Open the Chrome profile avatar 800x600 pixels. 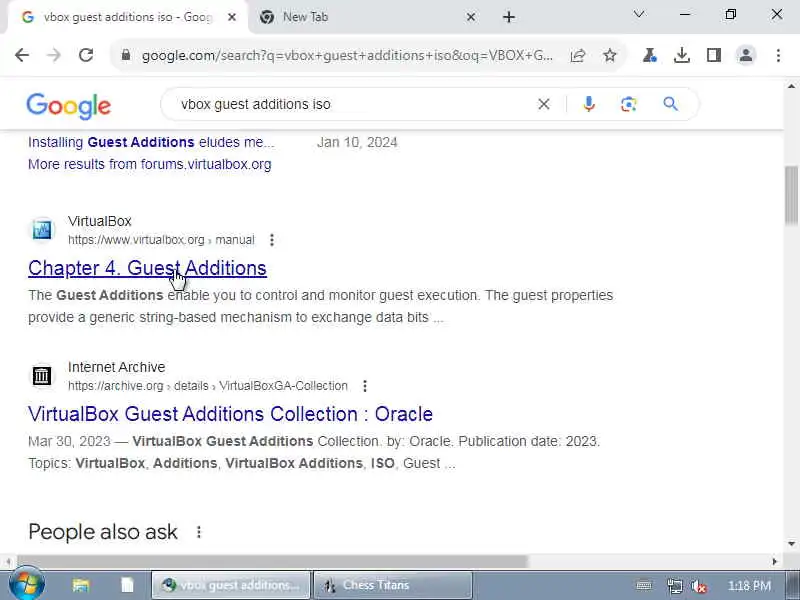[x=746, y=55]
